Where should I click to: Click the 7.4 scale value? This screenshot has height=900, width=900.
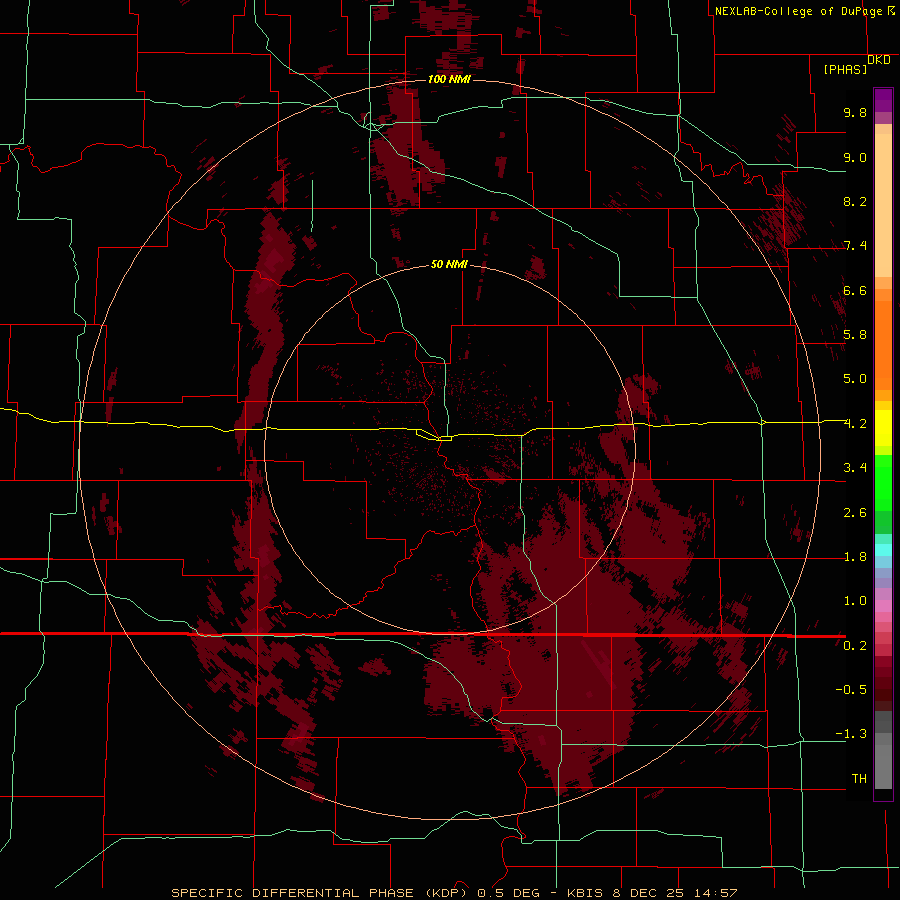click(x=855, y=246)
